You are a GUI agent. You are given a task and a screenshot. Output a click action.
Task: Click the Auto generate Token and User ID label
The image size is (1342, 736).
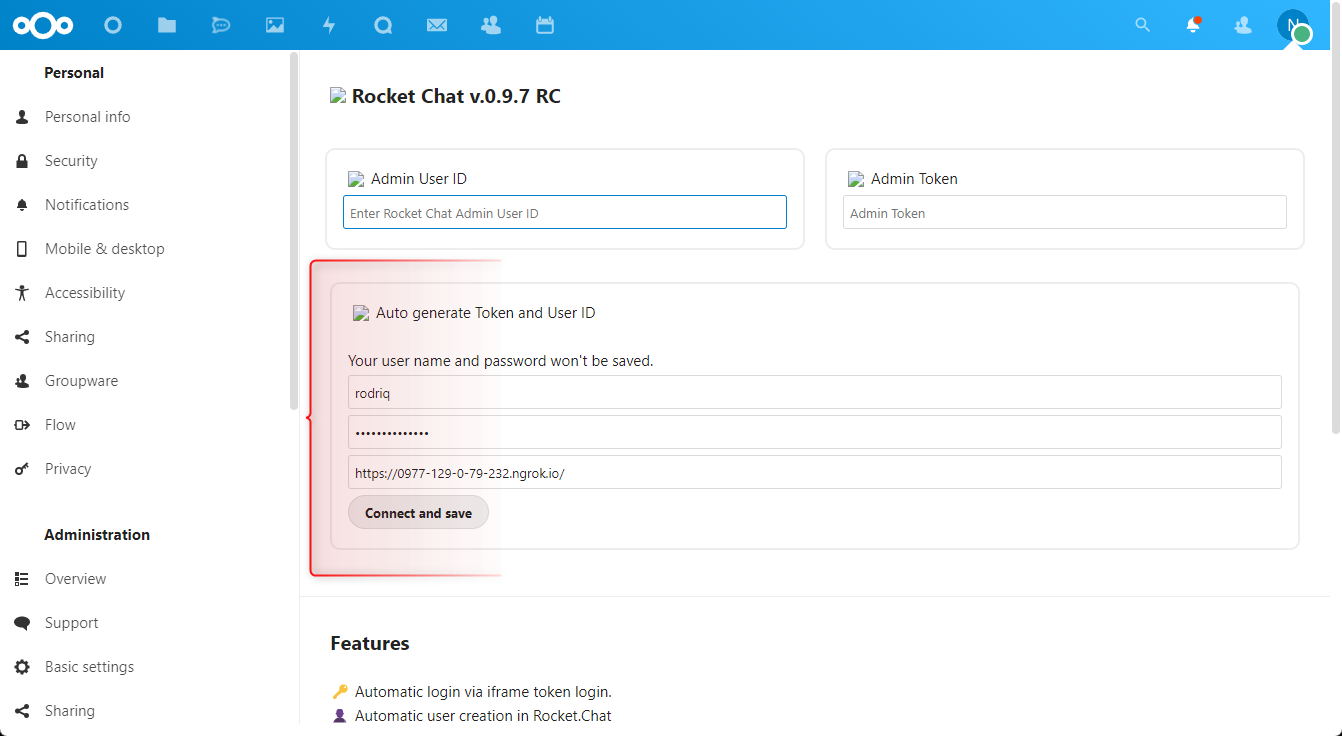click(485, 313)
